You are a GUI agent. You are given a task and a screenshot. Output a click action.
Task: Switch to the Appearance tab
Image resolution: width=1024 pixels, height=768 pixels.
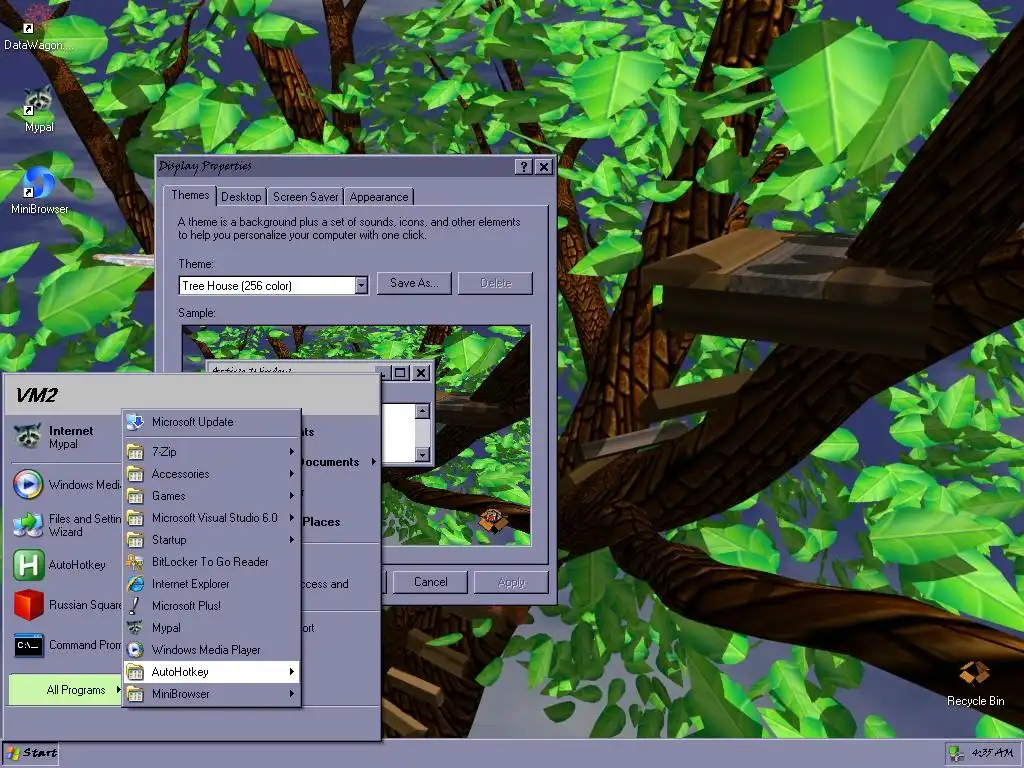click(x=379, y=197)
